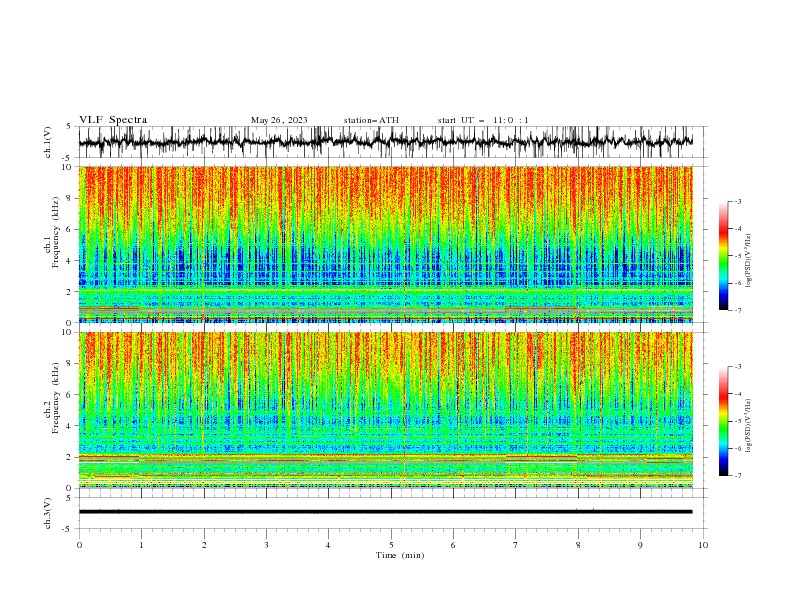Click inside the ch.1 spectrogram panel
This screenshot has width=792, height=612.
click(x=385, y=244)
